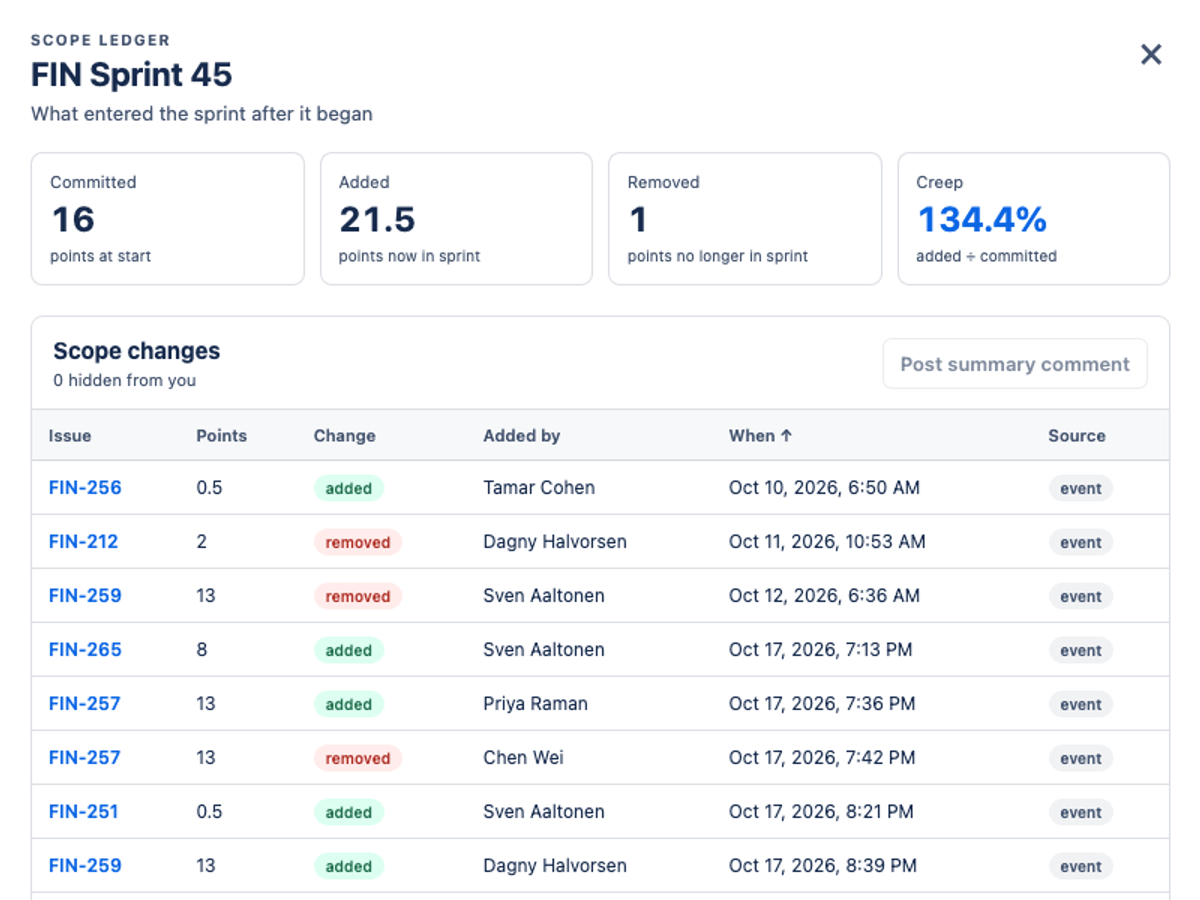
Task: Click the Source column header
Action: pos(1077,436)
